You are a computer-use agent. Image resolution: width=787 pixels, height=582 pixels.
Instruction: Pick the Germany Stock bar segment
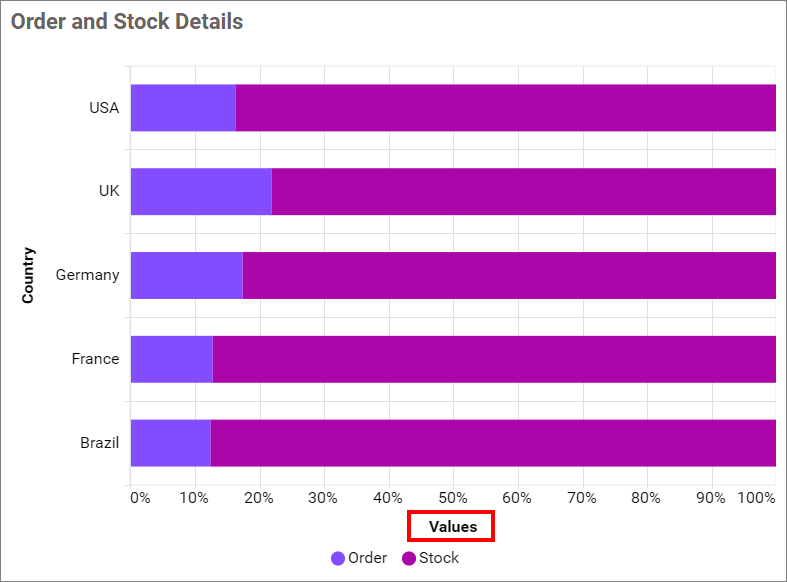(509, 275)
